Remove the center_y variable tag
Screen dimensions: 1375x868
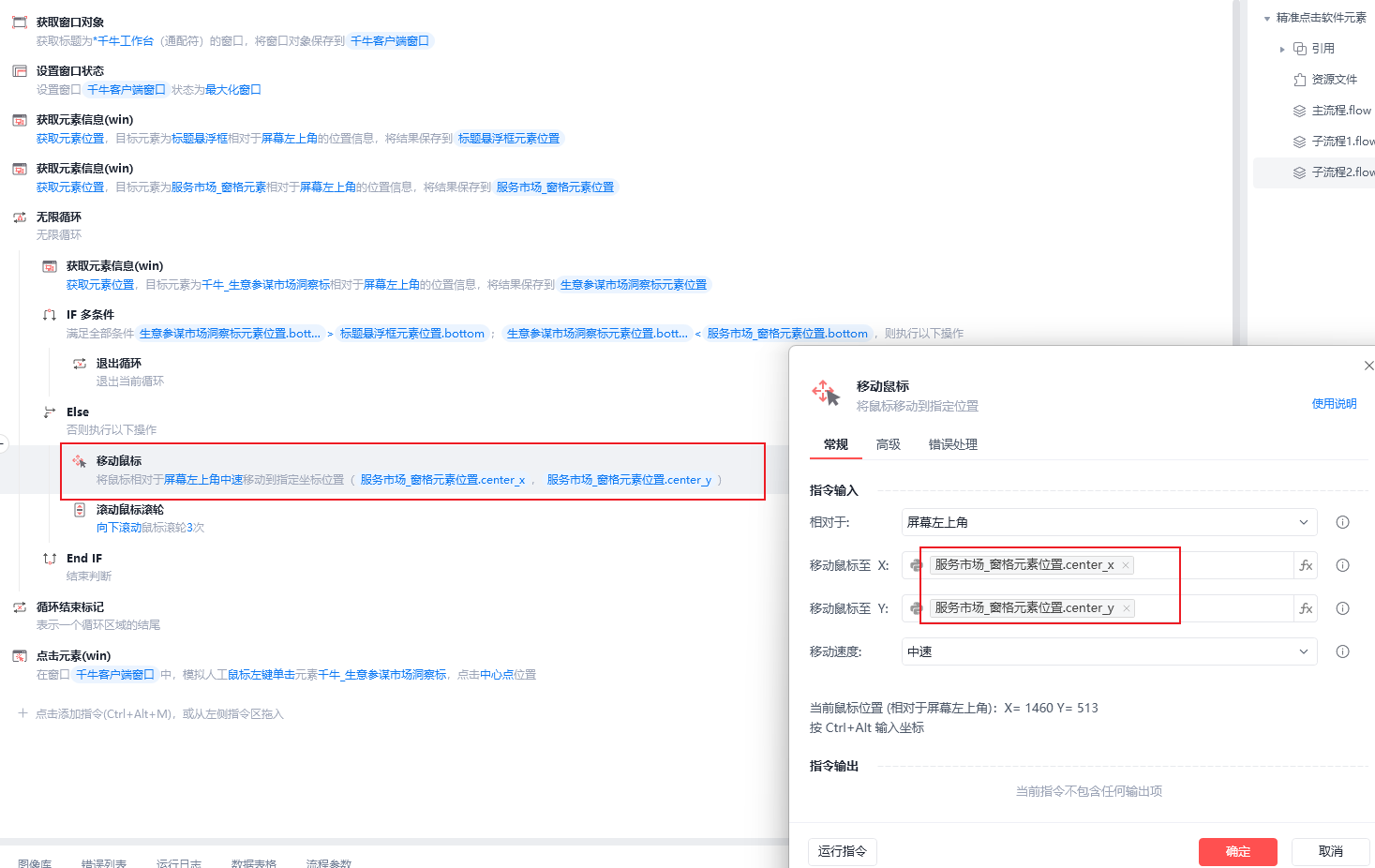coord(1126,608)
